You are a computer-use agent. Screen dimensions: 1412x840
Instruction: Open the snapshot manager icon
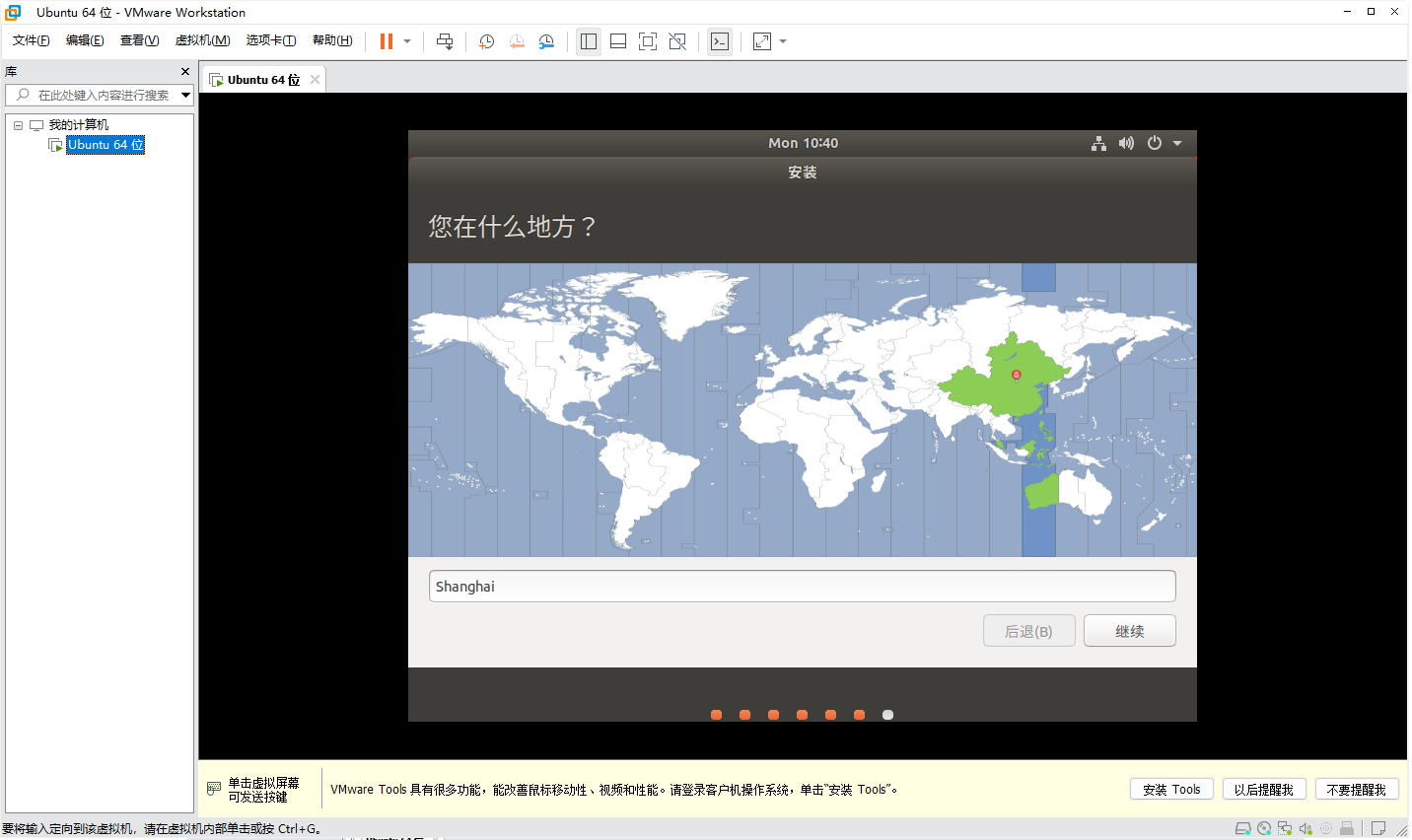point(546,41)
